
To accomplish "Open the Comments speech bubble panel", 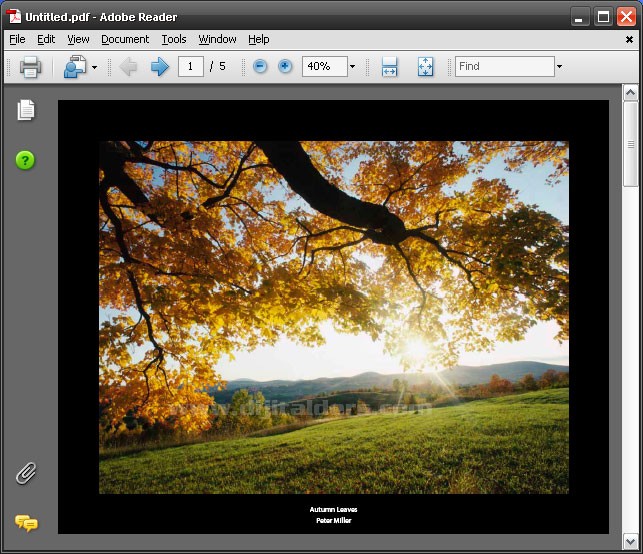I will pyautogui.click(x=26, y=523).
